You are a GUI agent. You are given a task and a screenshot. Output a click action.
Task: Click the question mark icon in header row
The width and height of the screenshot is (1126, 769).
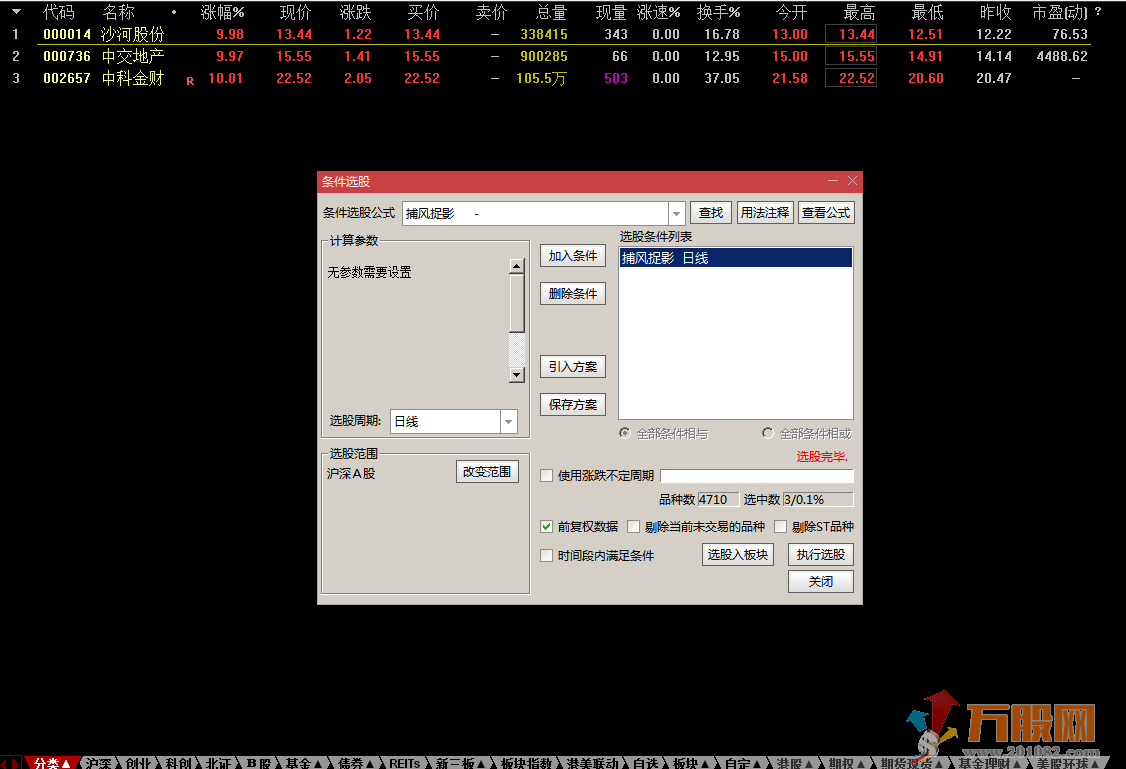click(1098, 13)
